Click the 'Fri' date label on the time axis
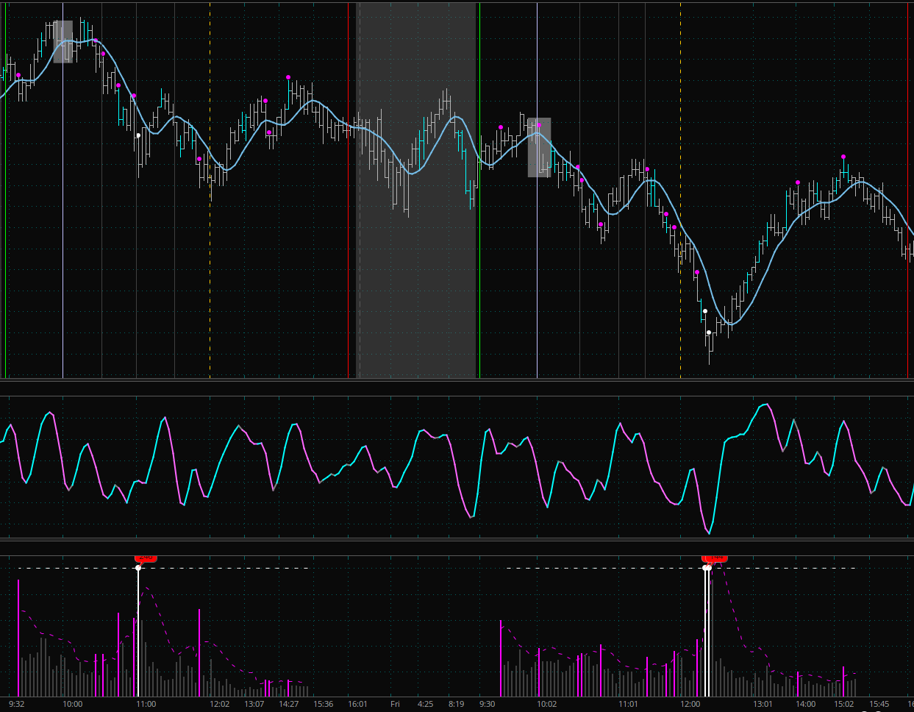 395,704
